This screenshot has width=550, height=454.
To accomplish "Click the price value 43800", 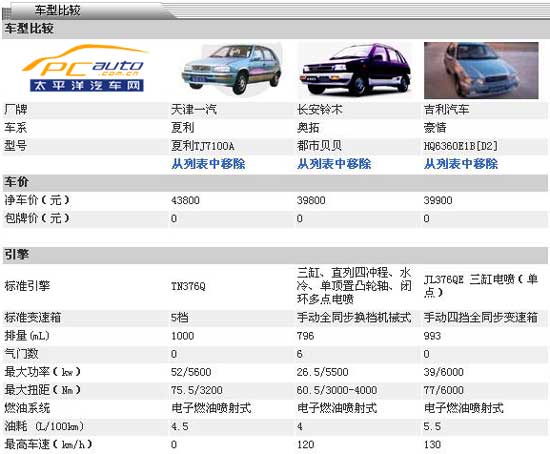I will (185, 200).
